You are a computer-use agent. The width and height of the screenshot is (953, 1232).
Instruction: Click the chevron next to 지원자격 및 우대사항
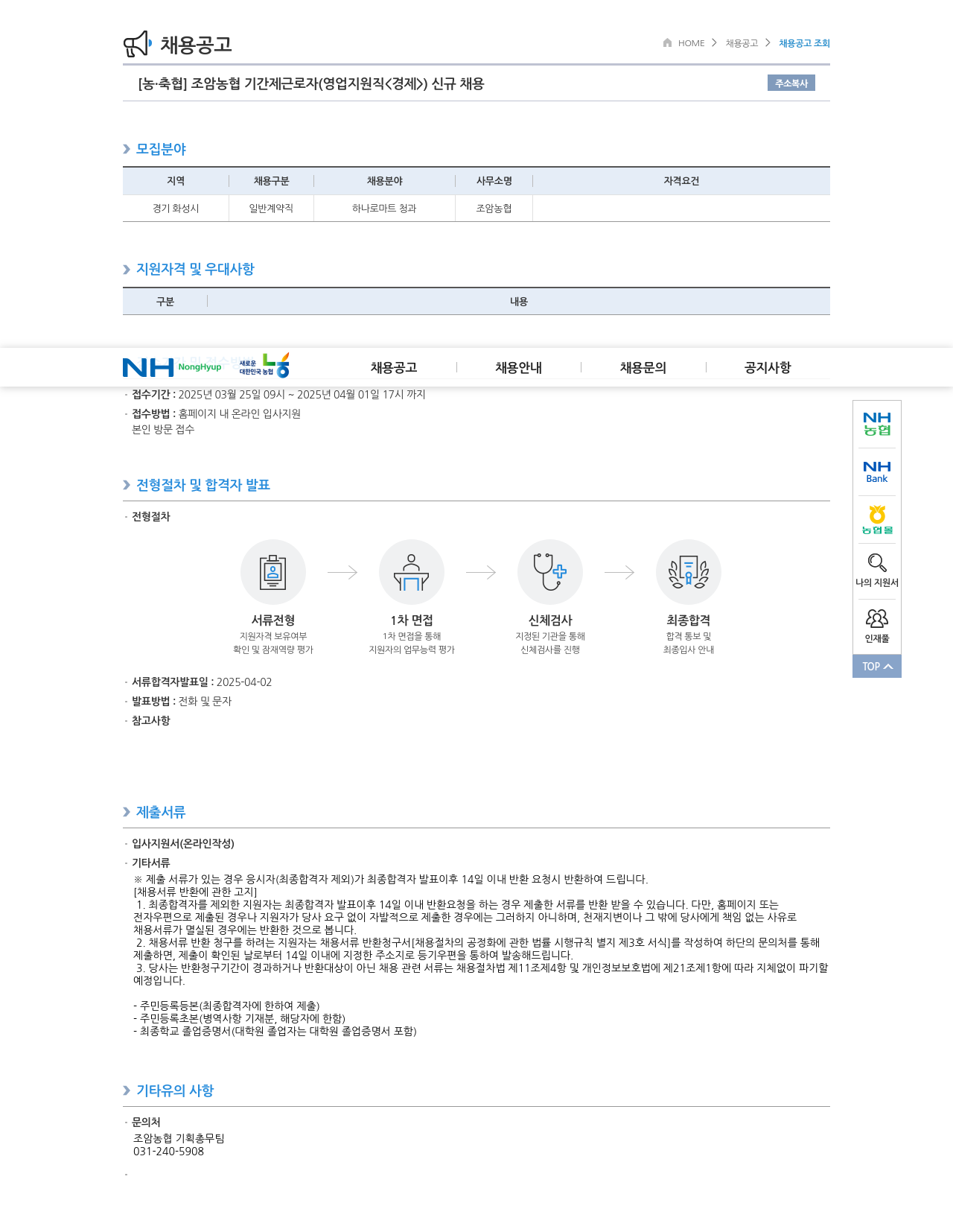click(x=127, y=270)
